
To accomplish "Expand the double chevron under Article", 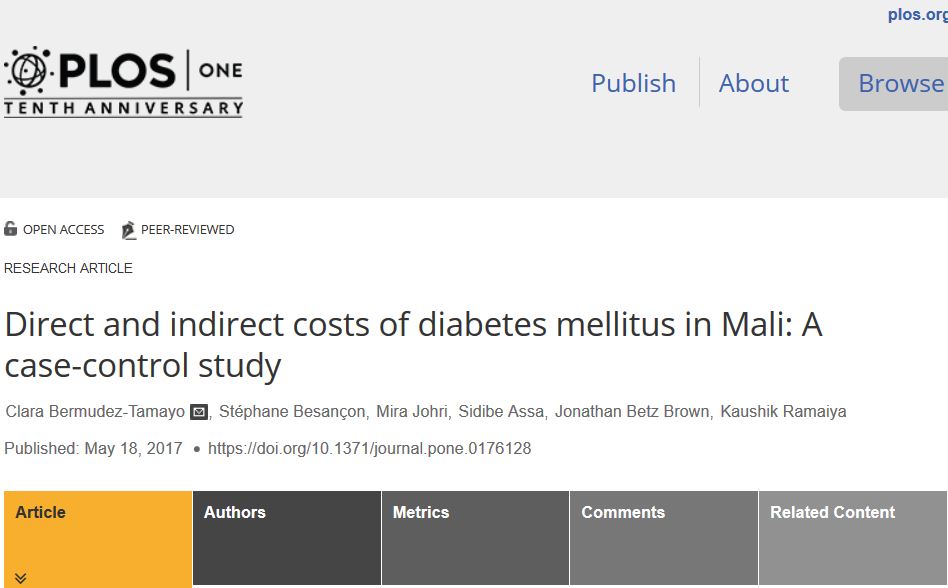I will [20, 577].
